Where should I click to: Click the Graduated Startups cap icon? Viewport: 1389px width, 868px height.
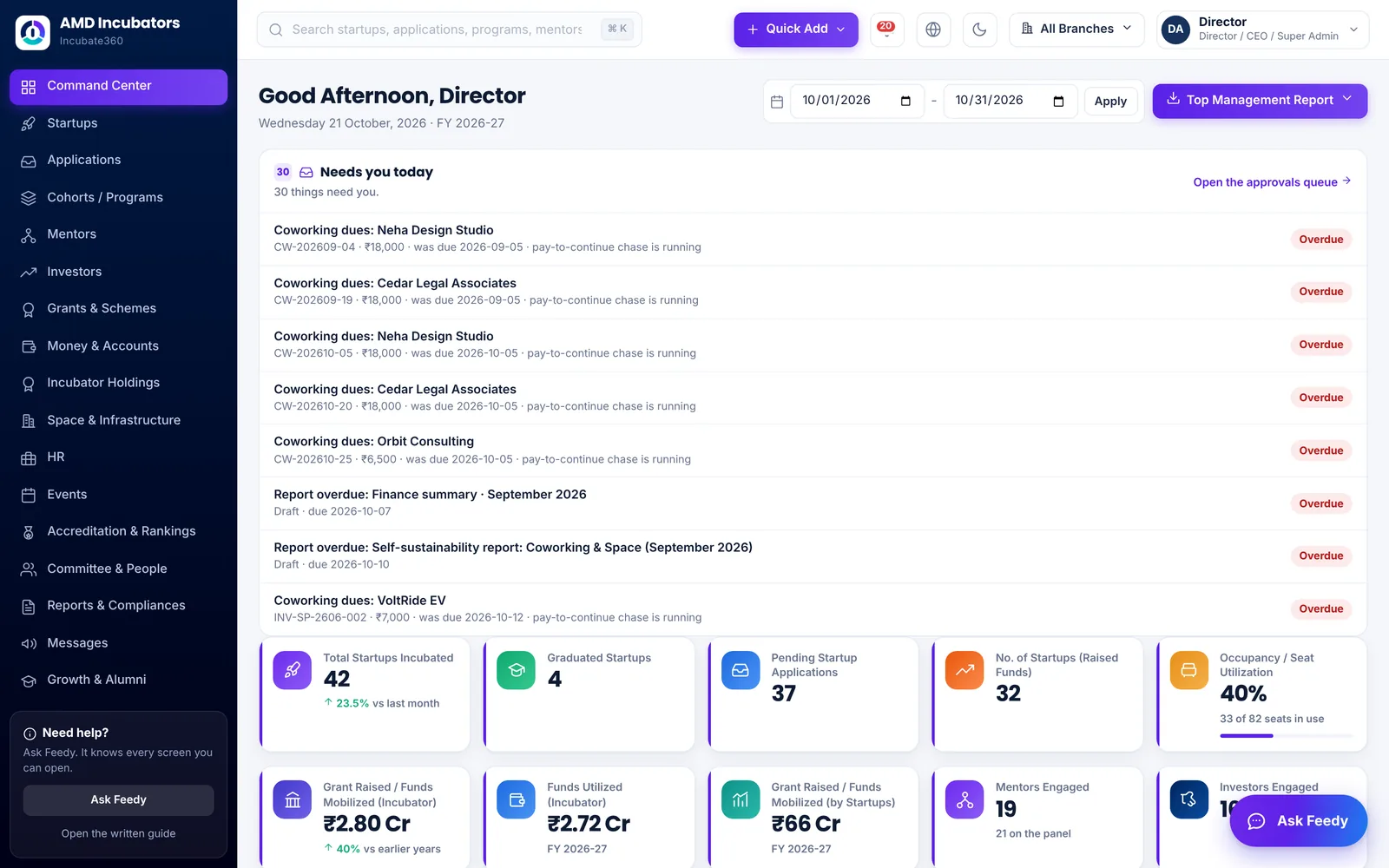(517, 670)
